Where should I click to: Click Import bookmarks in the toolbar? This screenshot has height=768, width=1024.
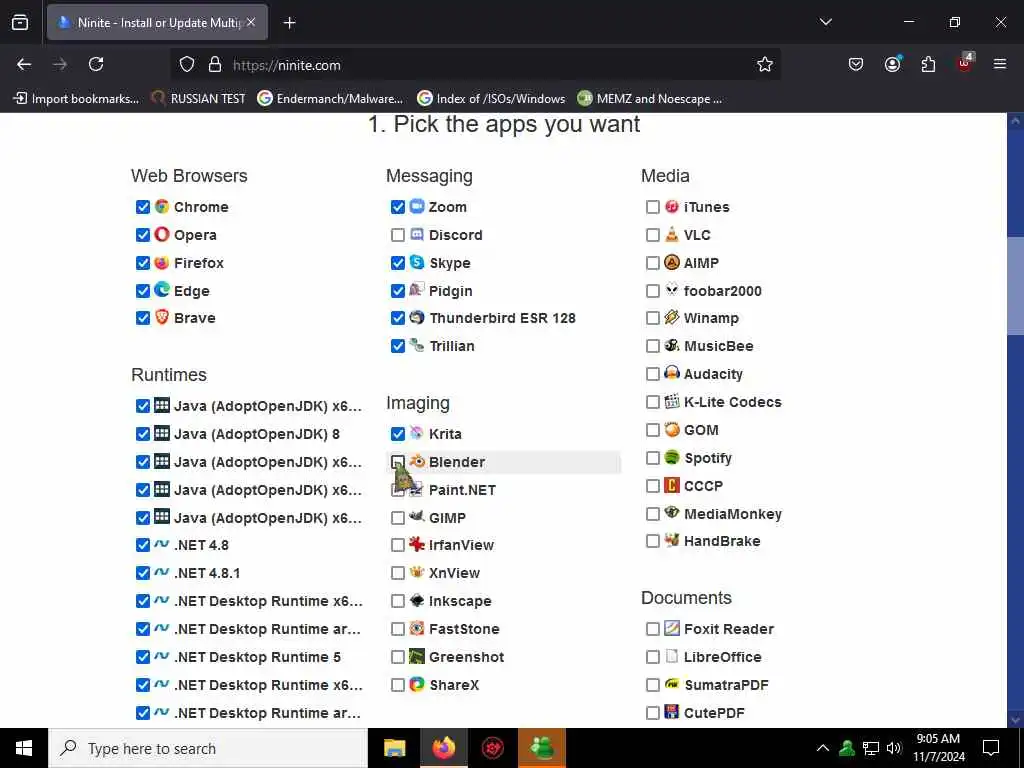76,99
